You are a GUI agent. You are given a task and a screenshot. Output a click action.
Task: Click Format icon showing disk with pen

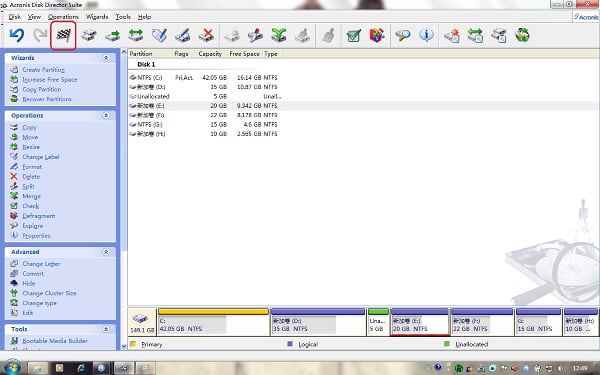(x=183, y=36)
